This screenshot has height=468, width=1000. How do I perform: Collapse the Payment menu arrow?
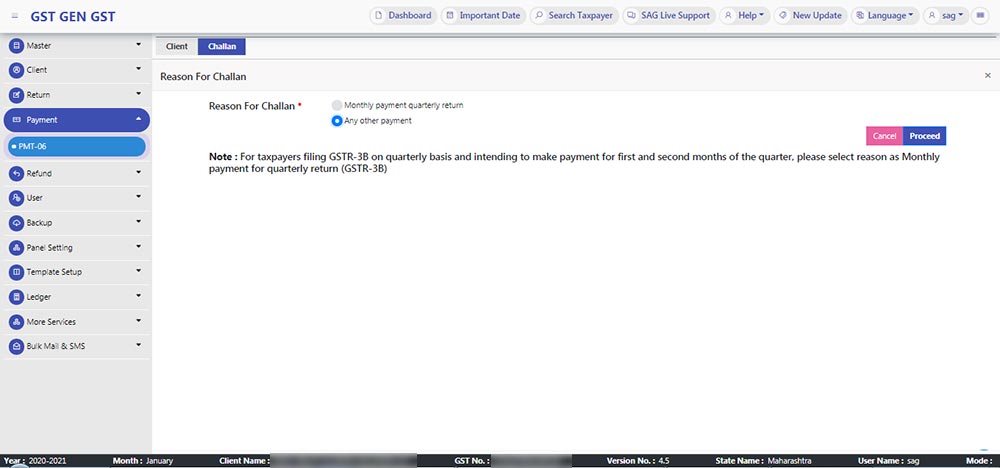[x=138, y=119]
